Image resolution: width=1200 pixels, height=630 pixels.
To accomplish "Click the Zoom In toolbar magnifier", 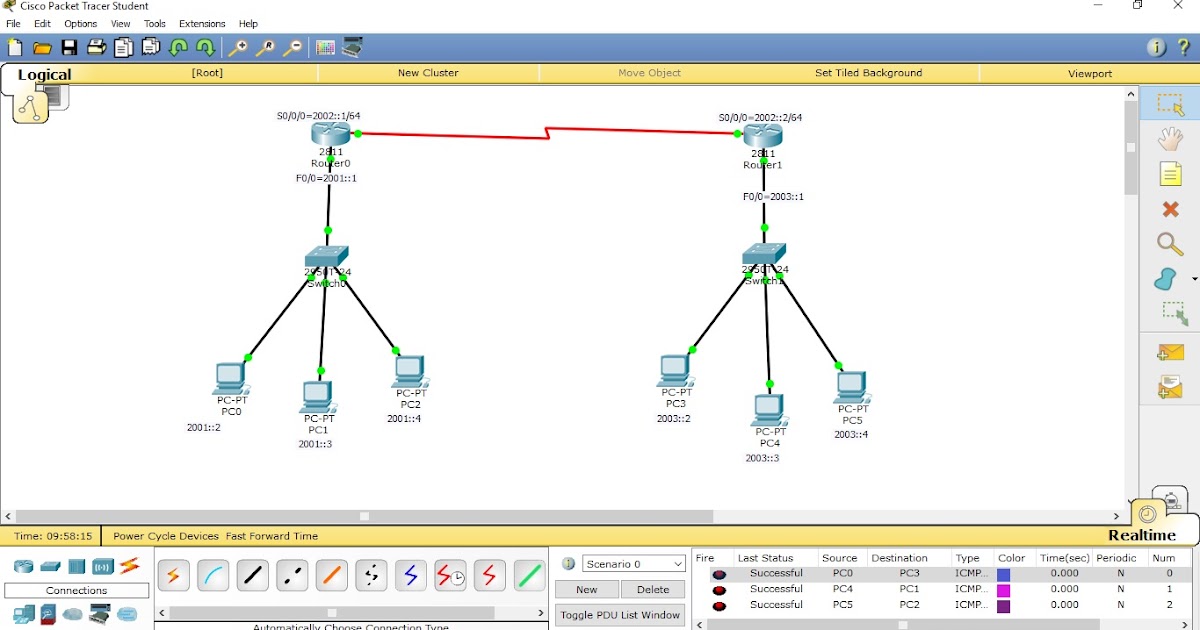I will coord(238,47).
